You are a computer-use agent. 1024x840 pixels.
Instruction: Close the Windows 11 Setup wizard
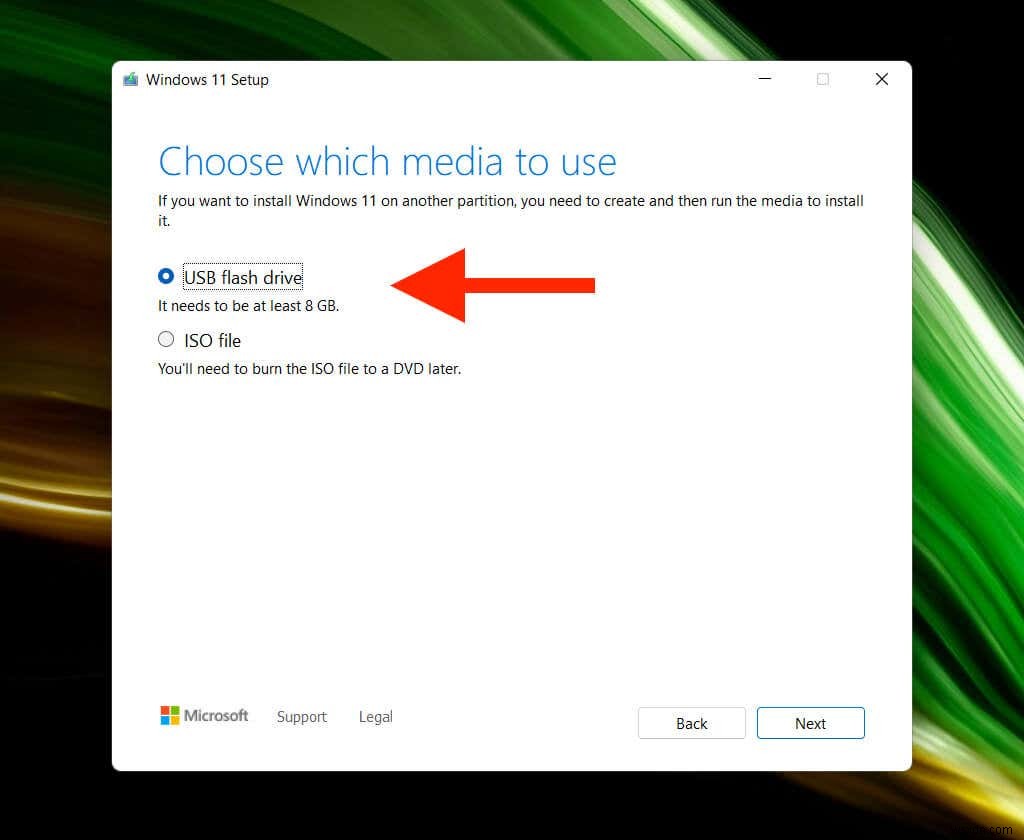coord(881,79)
